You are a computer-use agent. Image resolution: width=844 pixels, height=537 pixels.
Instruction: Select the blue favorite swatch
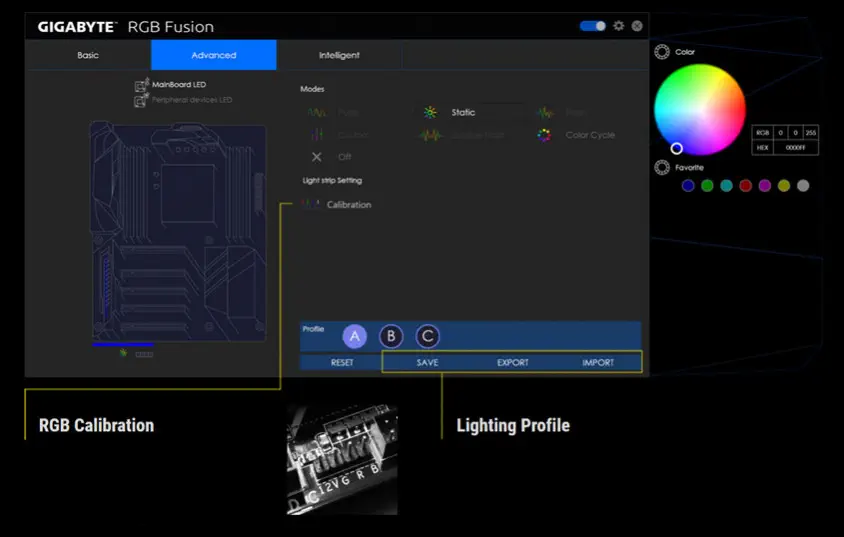coord(688,186)
